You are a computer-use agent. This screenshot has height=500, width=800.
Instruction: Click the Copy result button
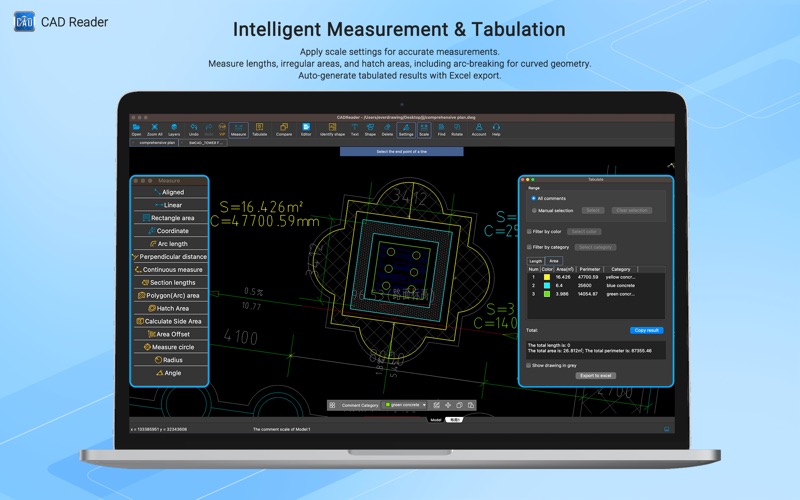tap(646, 330)
